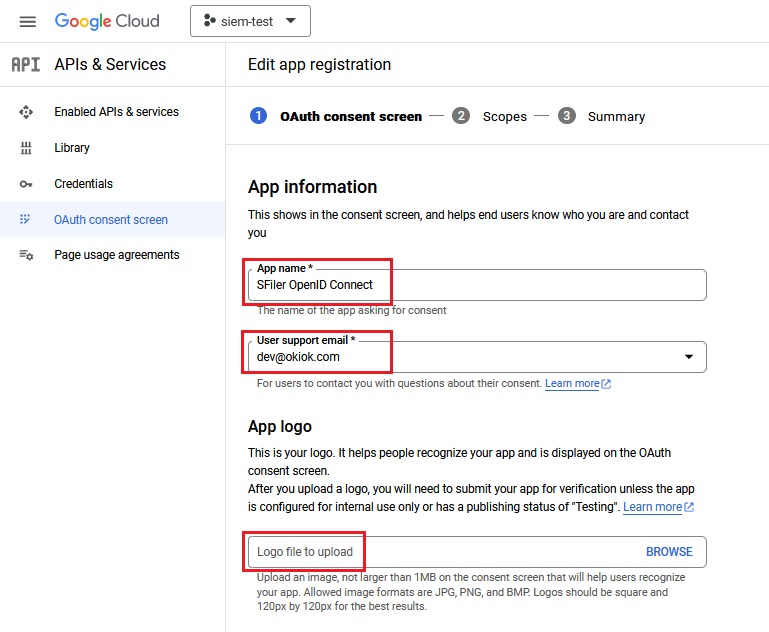Open Learn more link about logo verification
Screen dimensions: 769x632
pos(652,507)
